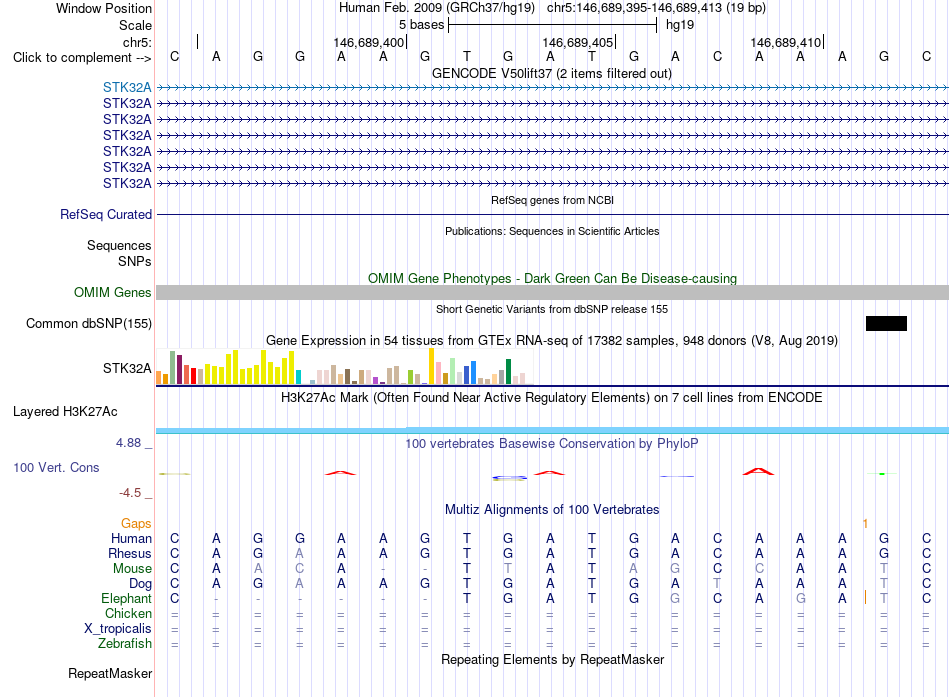
Task: Click the X_tropicalis alignment row label
Action: (118, 629)
